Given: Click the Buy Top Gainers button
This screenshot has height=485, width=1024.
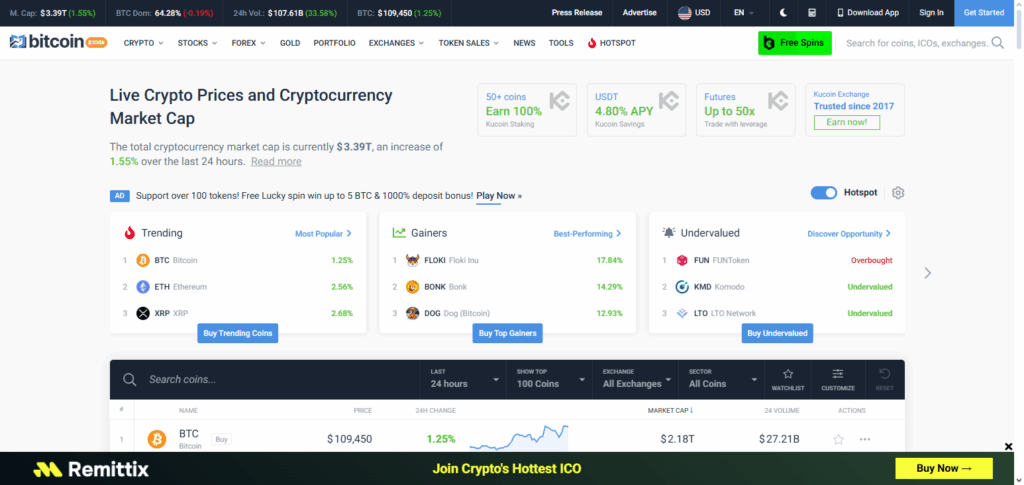Looking at the screenshot, I should (x=507, y=333).
